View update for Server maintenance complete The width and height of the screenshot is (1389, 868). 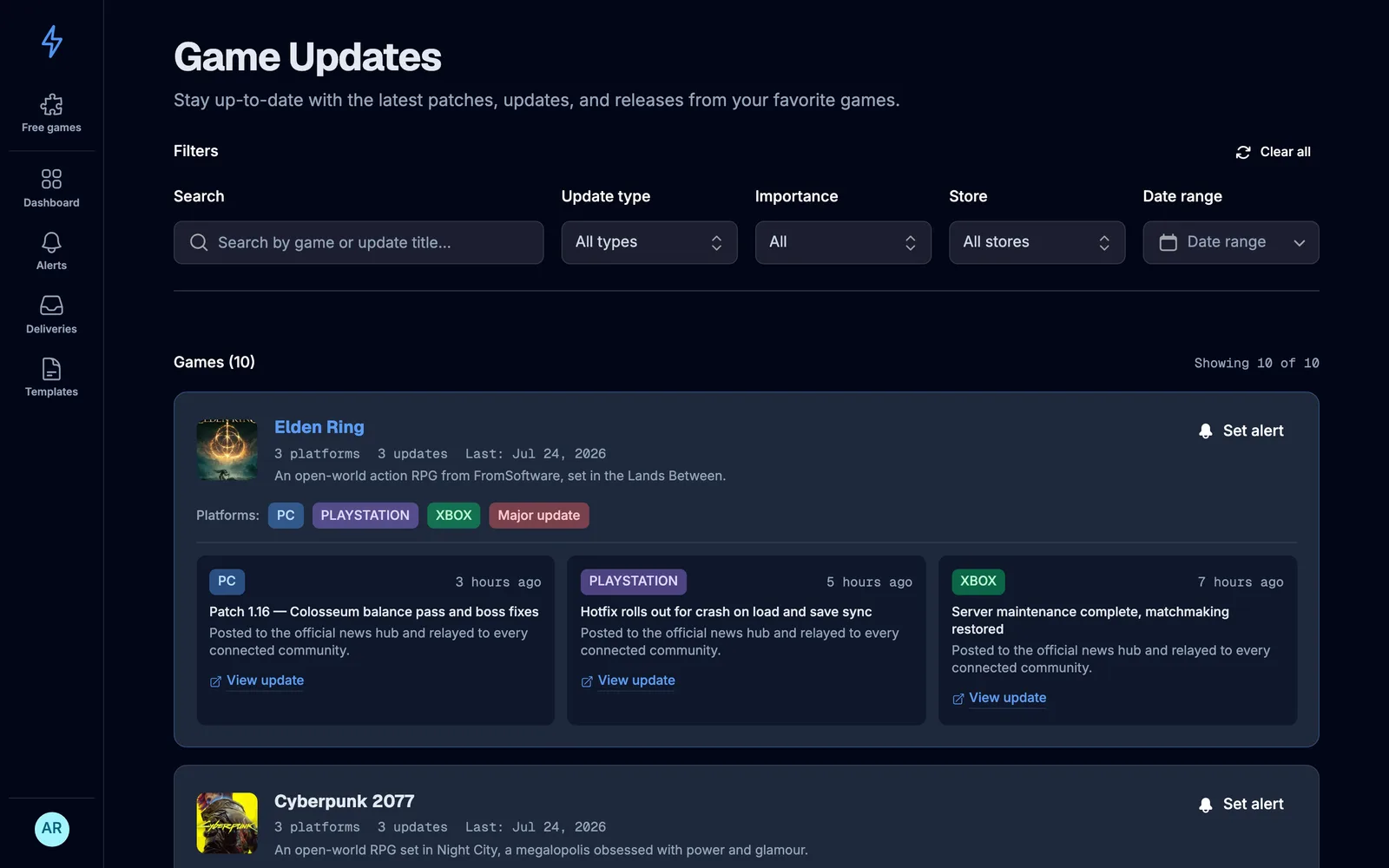coord(999,698)
